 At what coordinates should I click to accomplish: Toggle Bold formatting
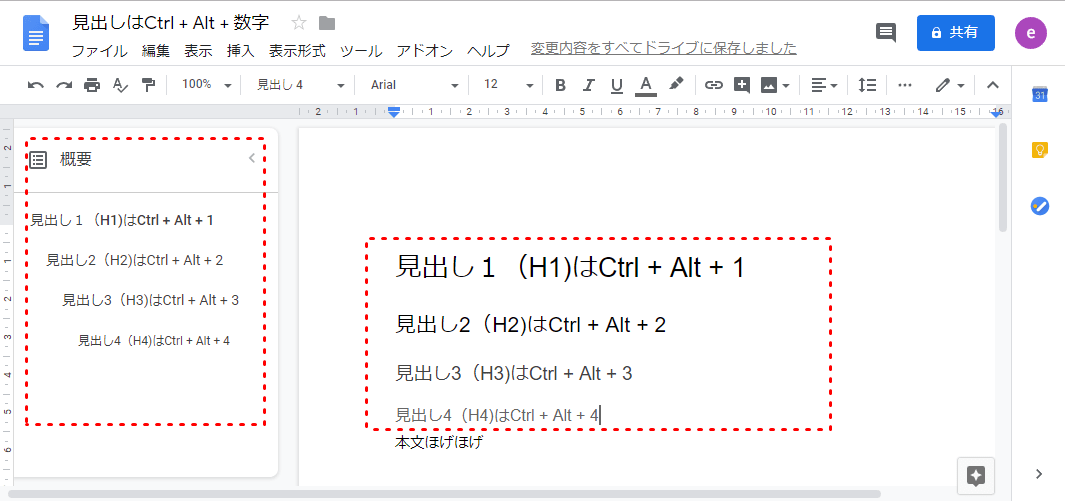560,85
